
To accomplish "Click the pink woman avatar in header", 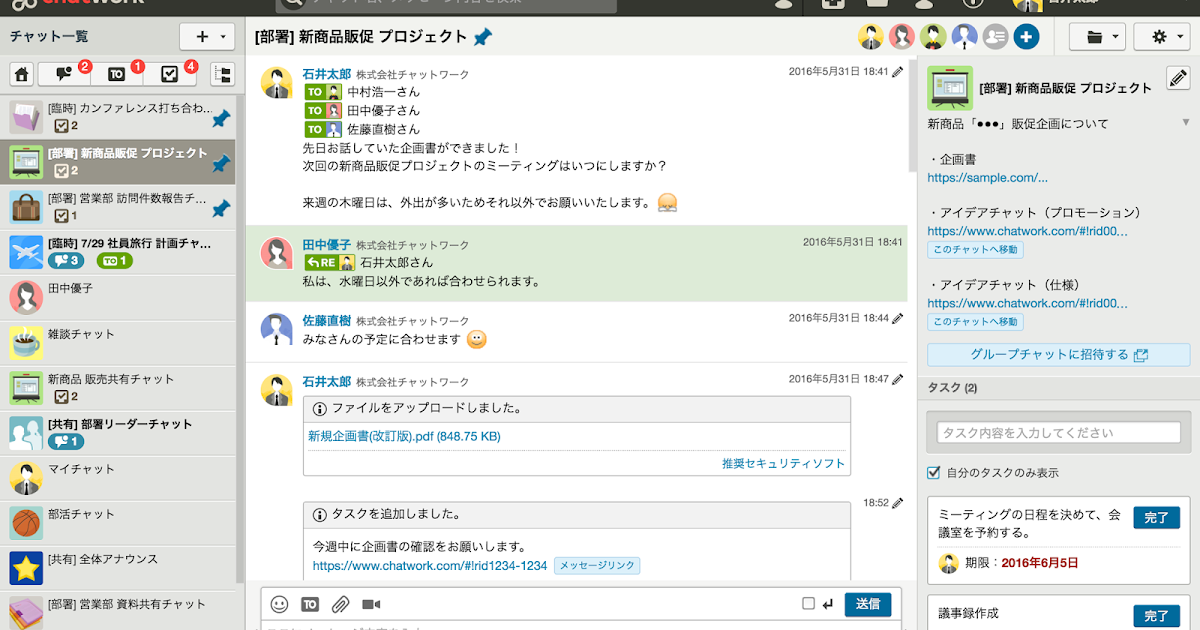I will click(902, 37).
